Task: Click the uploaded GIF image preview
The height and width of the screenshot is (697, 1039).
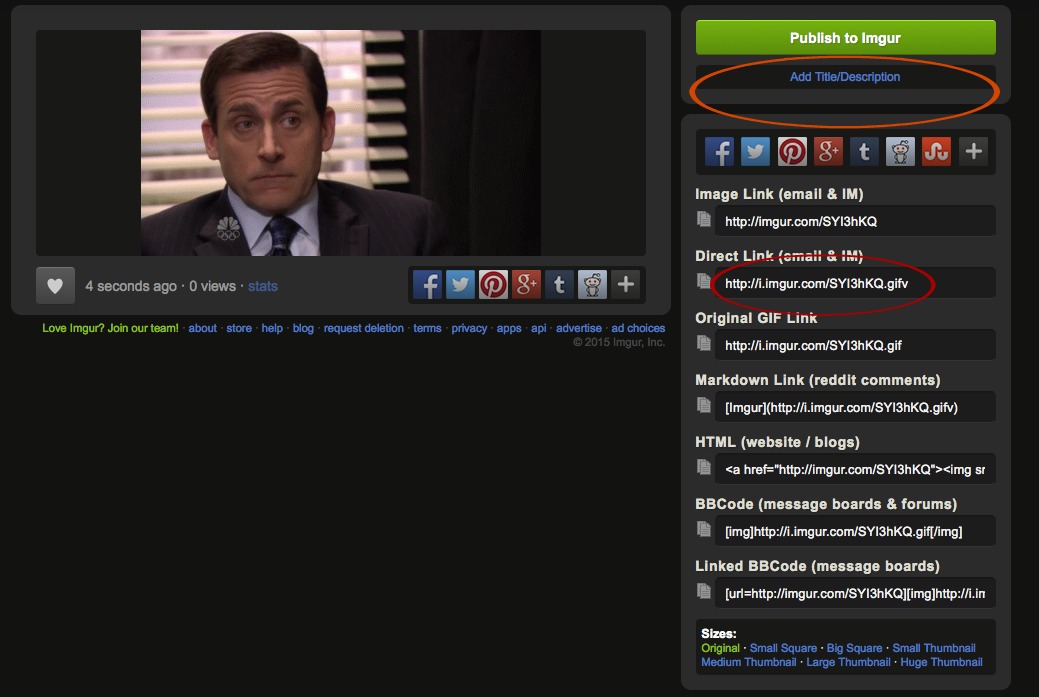Action: pyautogui.click(x=340, y=142)
